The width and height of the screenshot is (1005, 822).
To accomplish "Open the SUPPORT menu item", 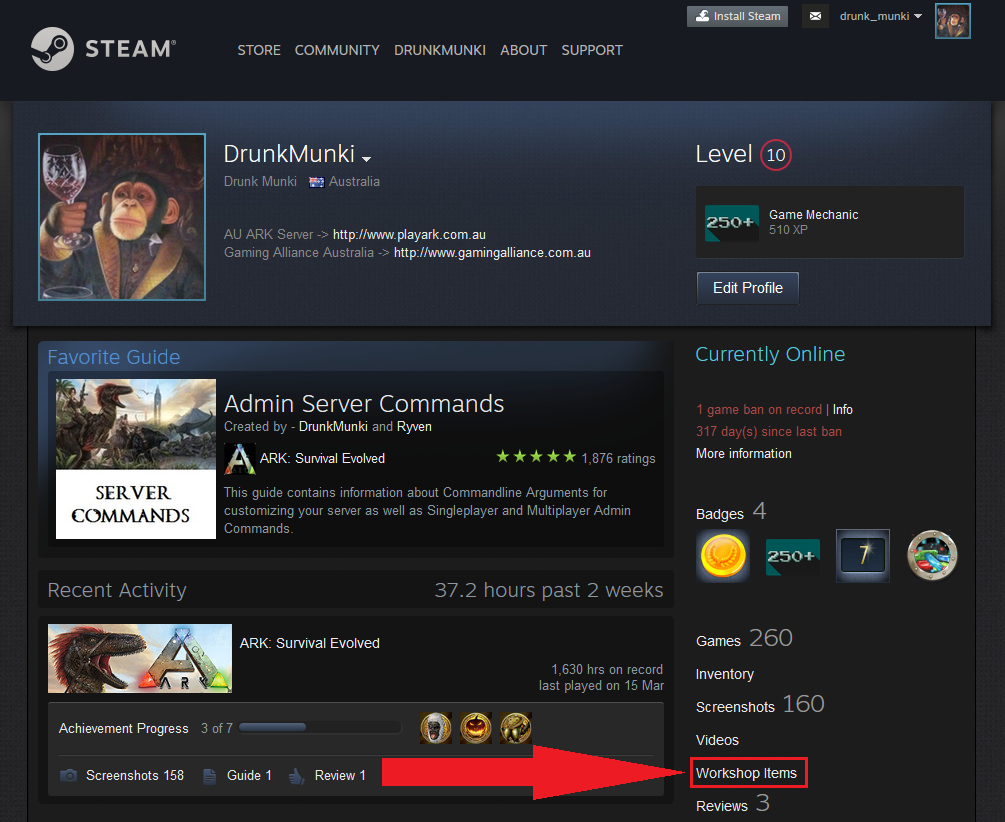I will (x=592, y=50).
